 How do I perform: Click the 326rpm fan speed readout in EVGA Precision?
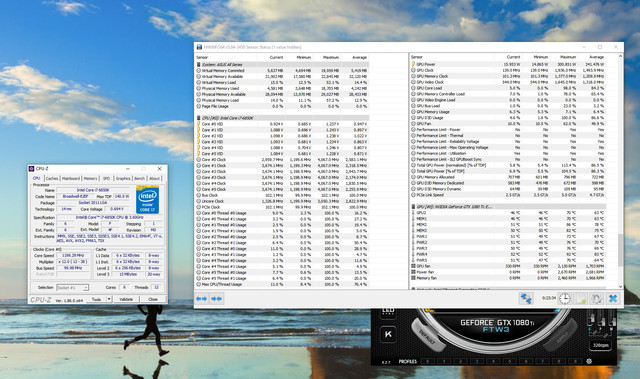point(600,345)
